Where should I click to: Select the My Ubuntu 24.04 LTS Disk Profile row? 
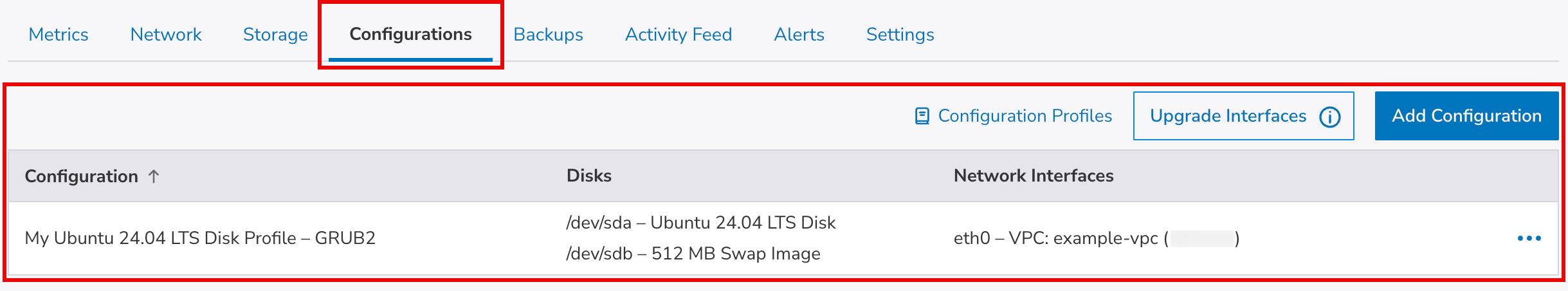[199, 238]
